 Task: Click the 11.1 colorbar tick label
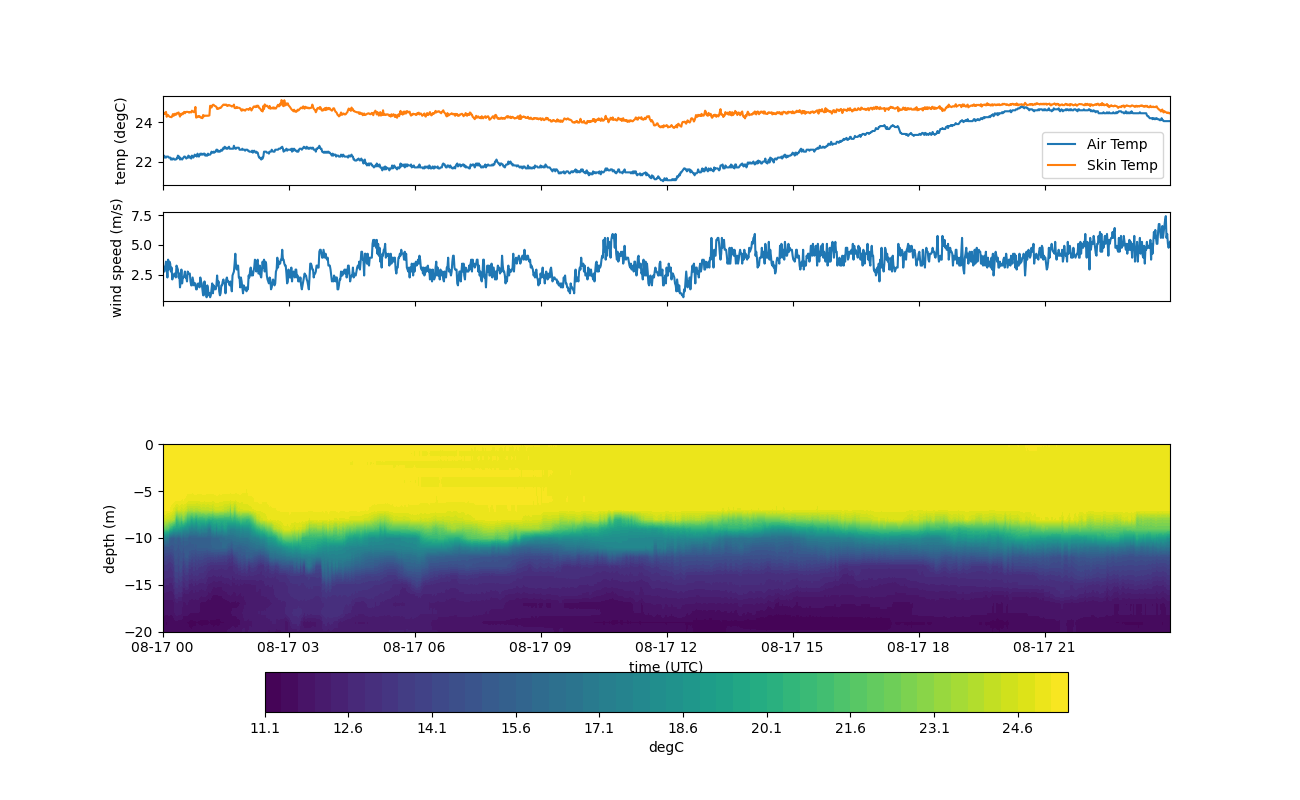(265, 729)
